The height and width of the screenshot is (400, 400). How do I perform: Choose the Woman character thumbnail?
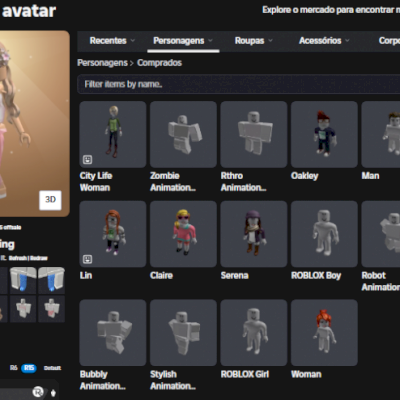coord(324,332)
